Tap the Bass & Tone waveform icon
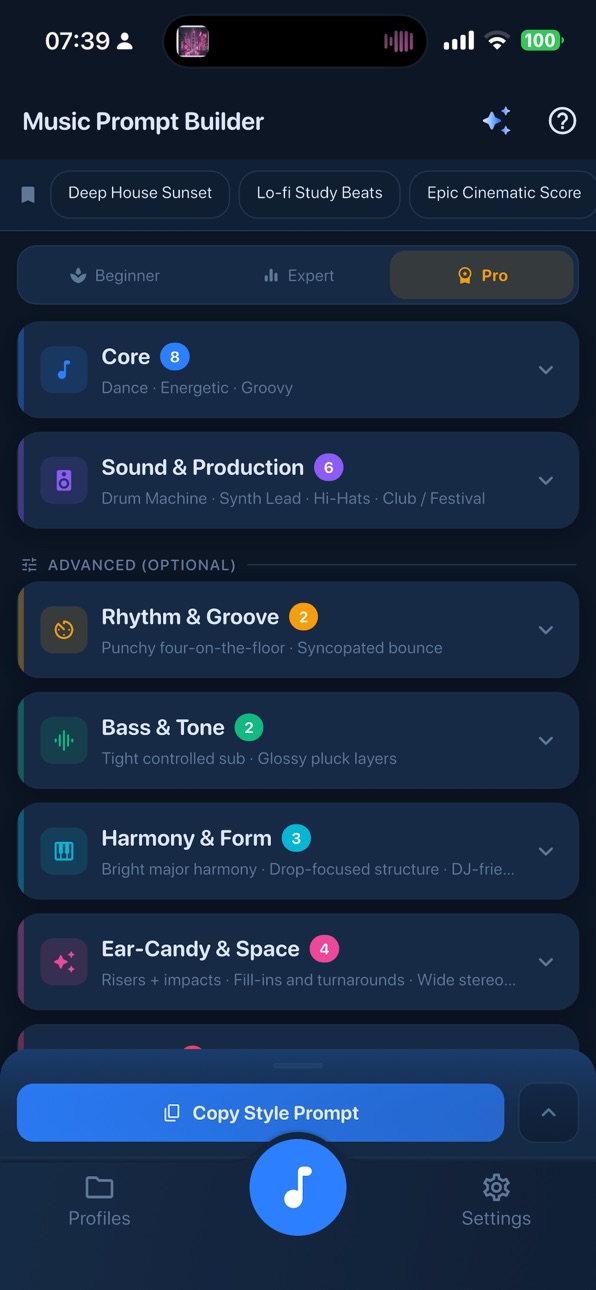Image resolution: width=596 pixels, height=1290 pixels. (64, 741)
